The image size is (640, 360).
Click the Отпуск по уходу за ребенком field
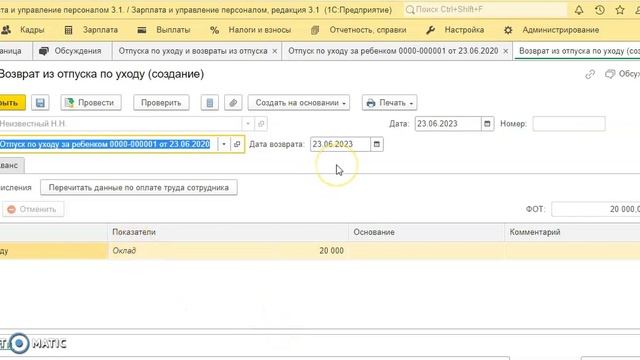pyautogui.click(x=108, y=144)
